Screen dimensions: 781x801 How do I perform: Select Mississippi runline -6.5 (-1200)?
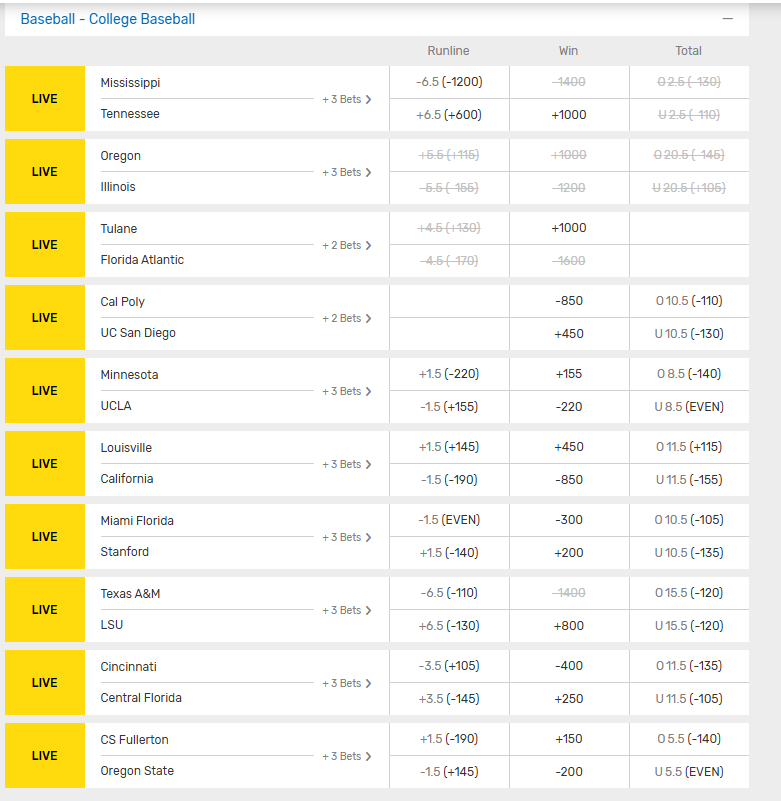tap(449, 82)
